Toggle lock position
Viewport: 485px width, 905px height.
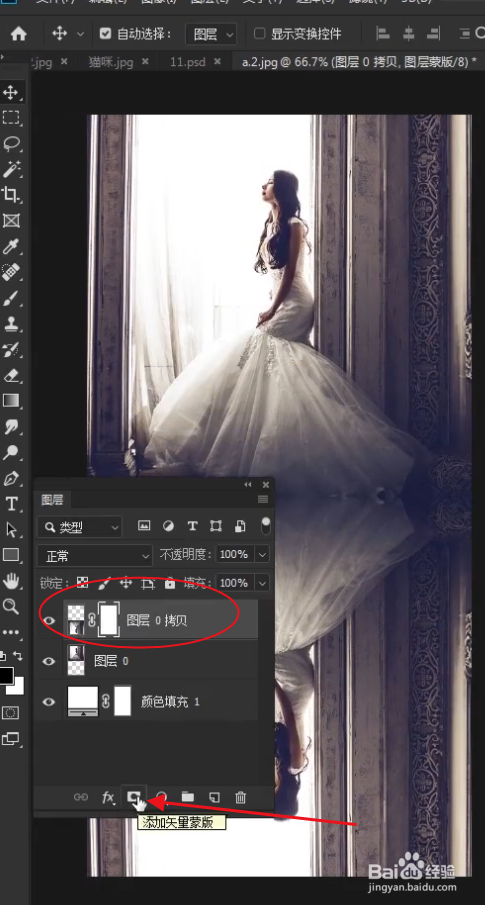[126, 583]
